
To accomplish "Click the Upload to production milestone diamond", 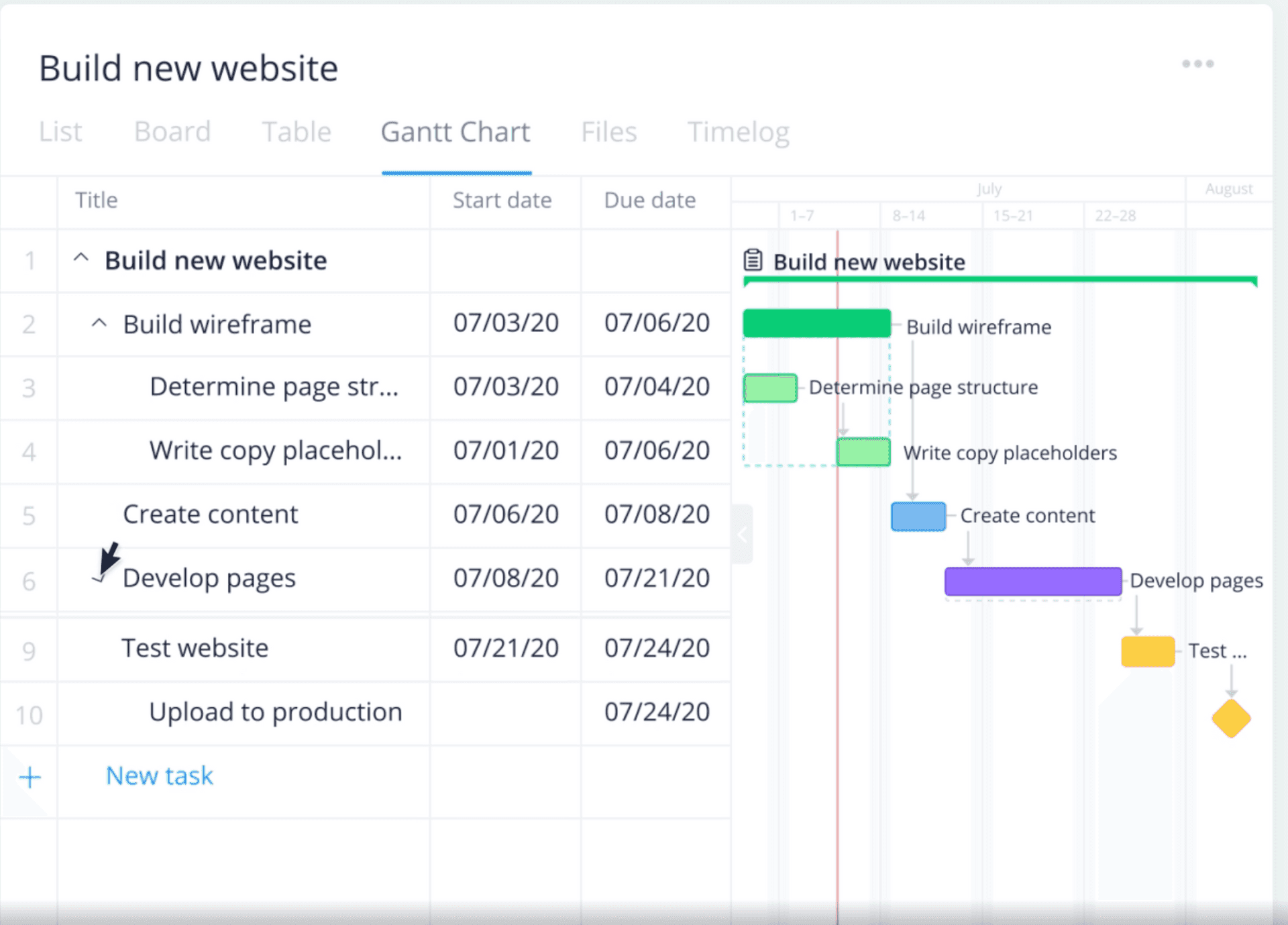I will [1231, 718].
